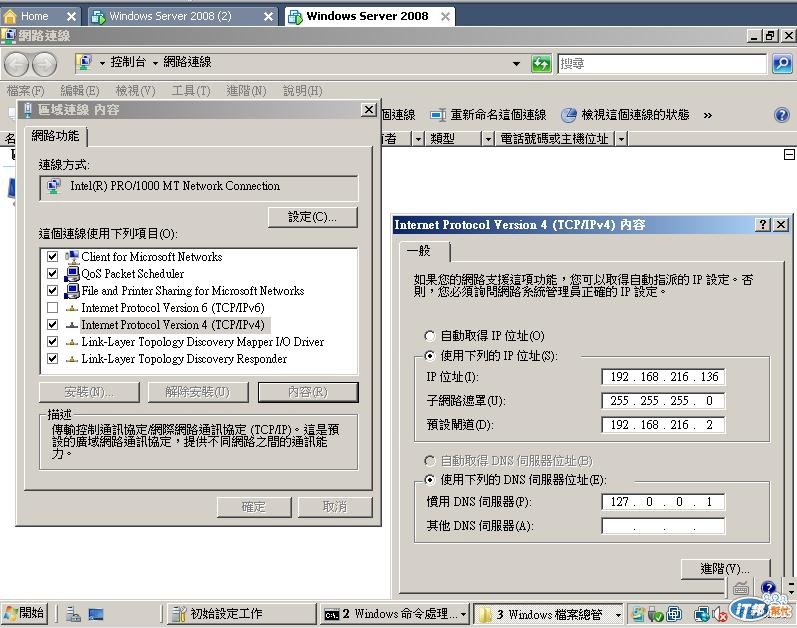Click the help question mark in the IPv4 title bar

coord(763,225)
